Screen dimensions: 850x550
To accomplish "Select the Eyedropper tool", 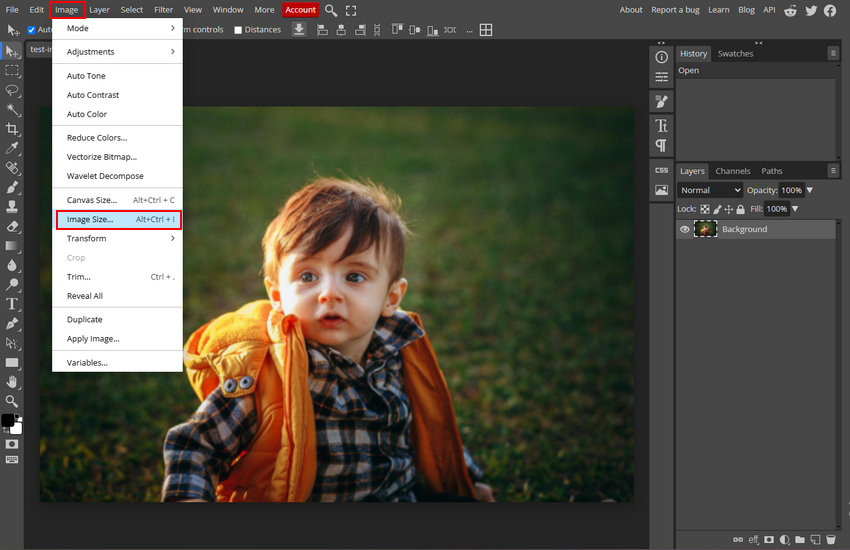I will 11,148.
